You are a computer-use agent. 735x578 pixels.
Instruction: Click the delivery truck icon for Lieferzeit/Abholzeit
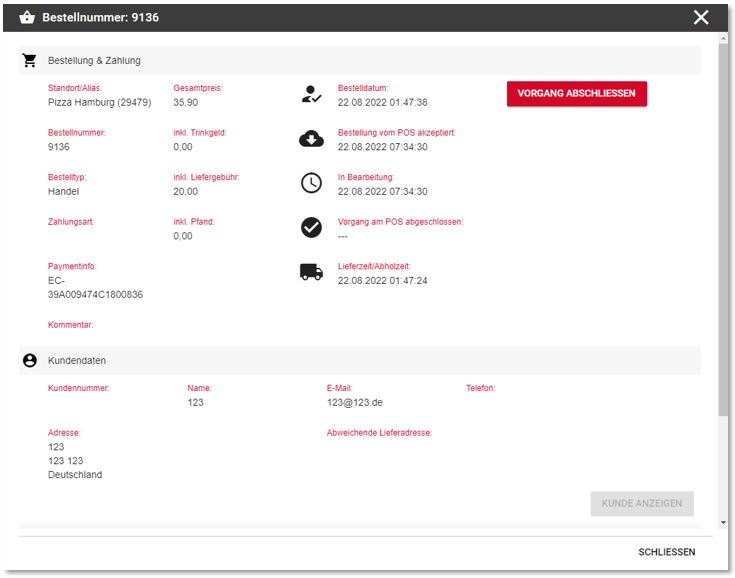click(x=311, y=272)
